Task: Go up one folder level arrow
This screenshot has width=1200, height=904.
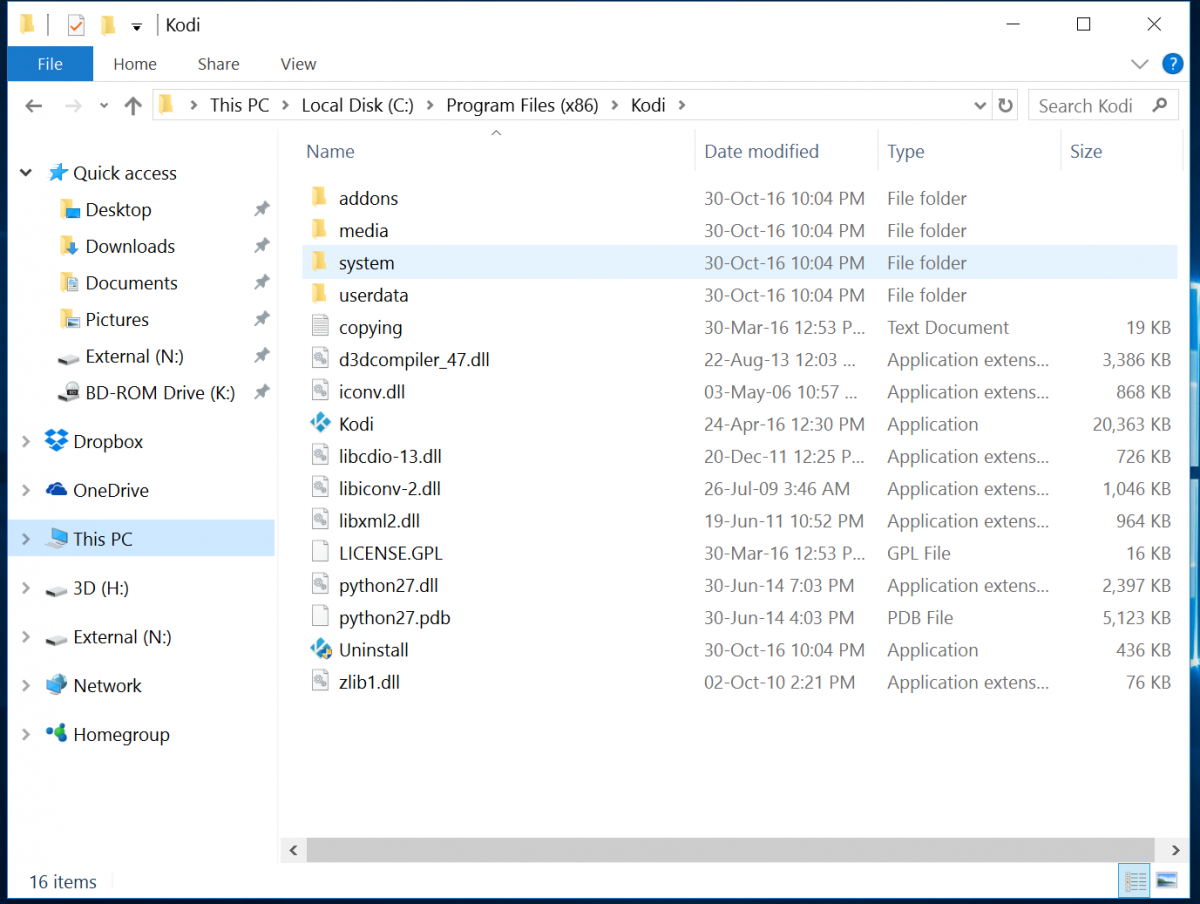Action: pos(133,106)
